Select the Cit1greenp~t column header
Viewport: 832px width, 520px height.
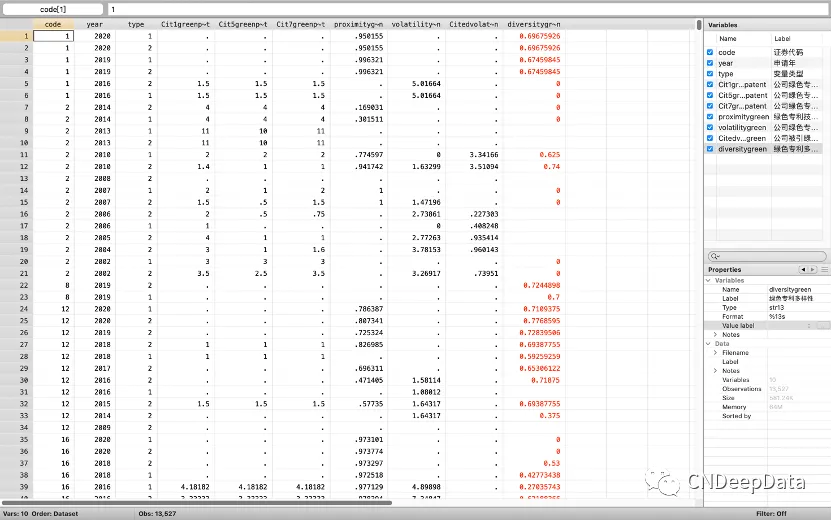(186, 24)
